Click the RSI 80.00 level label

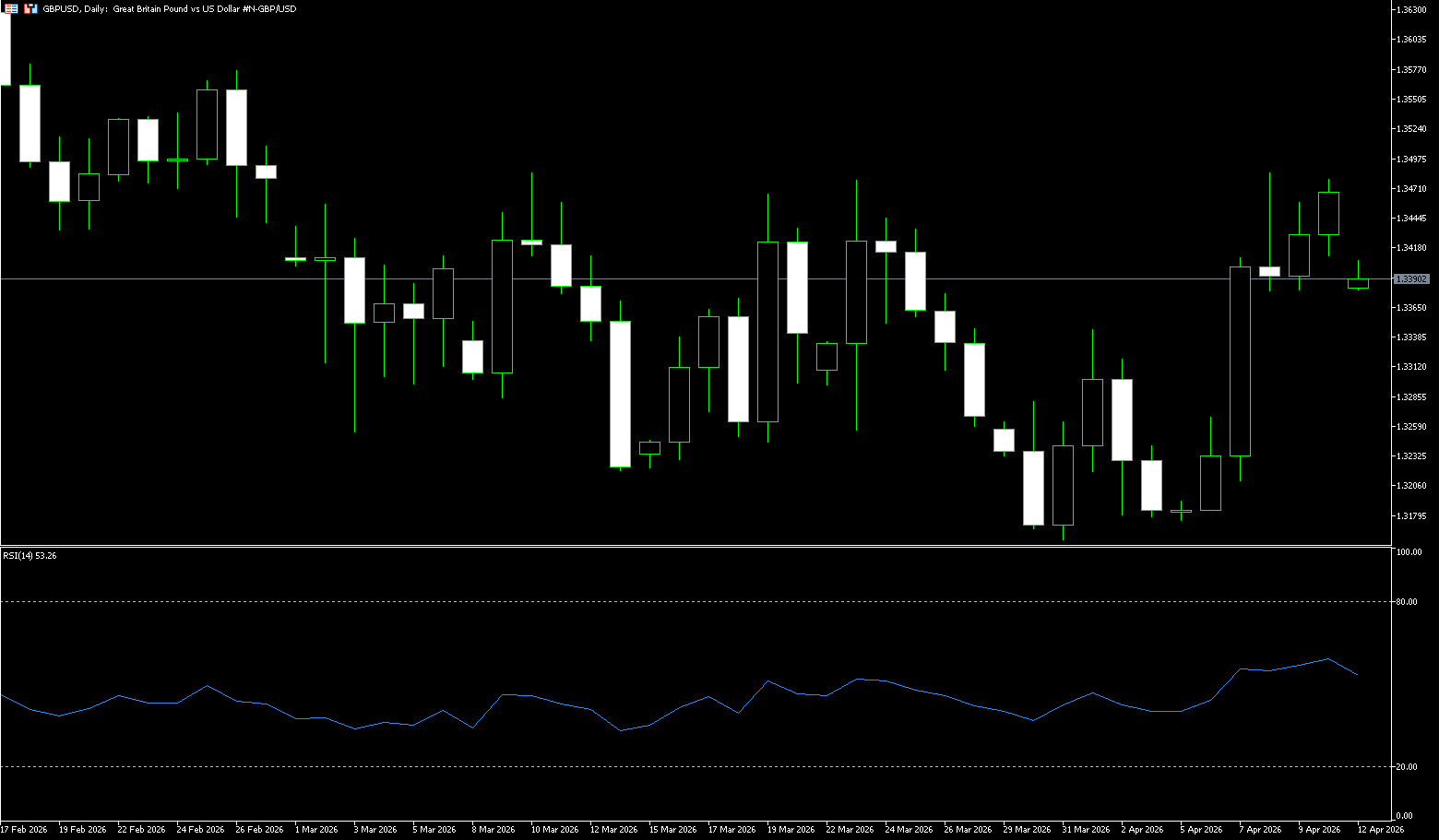tap(1407, 601)
